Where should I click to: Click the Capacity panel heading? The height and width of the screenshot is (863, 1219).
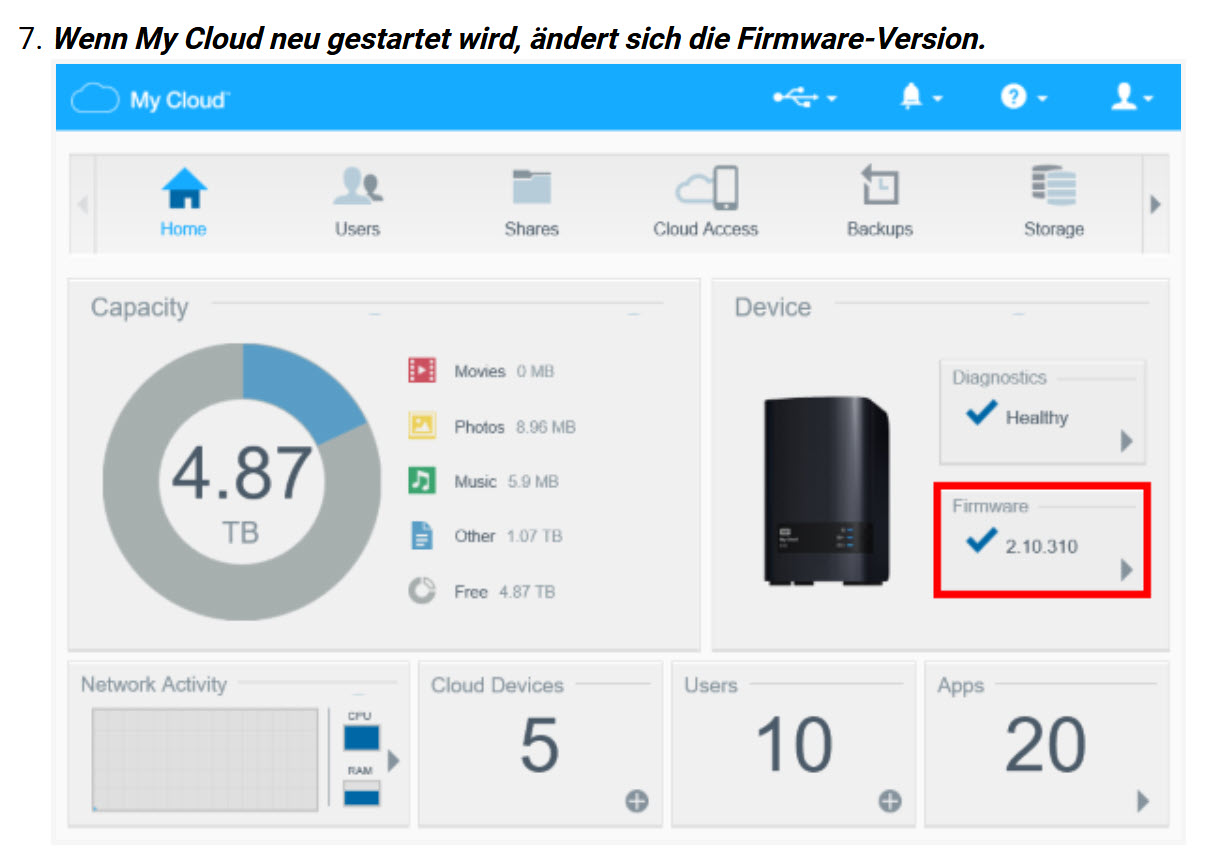tap(139, 307)
